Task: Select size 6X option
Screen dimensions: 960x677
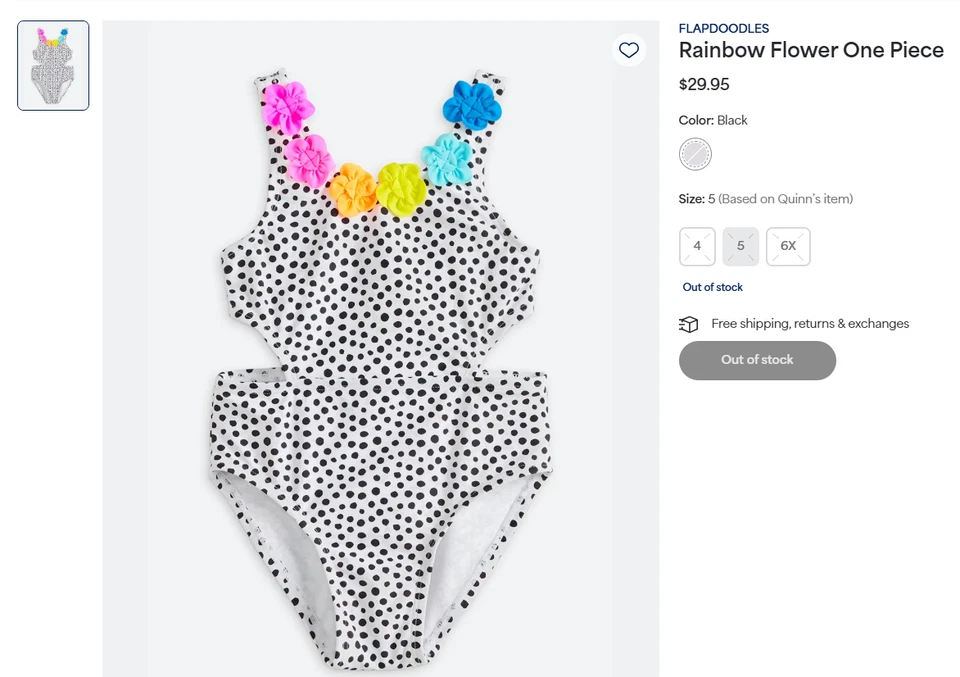Action: (788, 246)
